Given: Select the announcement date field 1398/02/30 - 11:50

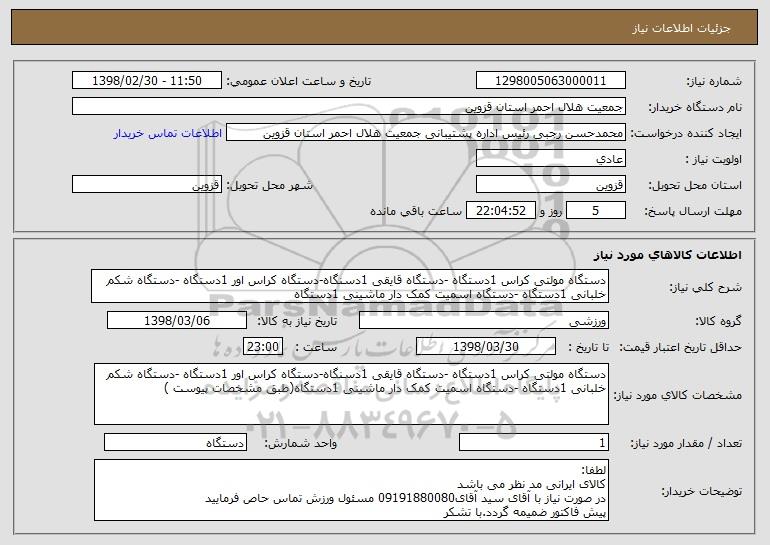Looking at the screenshot, I should click(x=147, y=81).
